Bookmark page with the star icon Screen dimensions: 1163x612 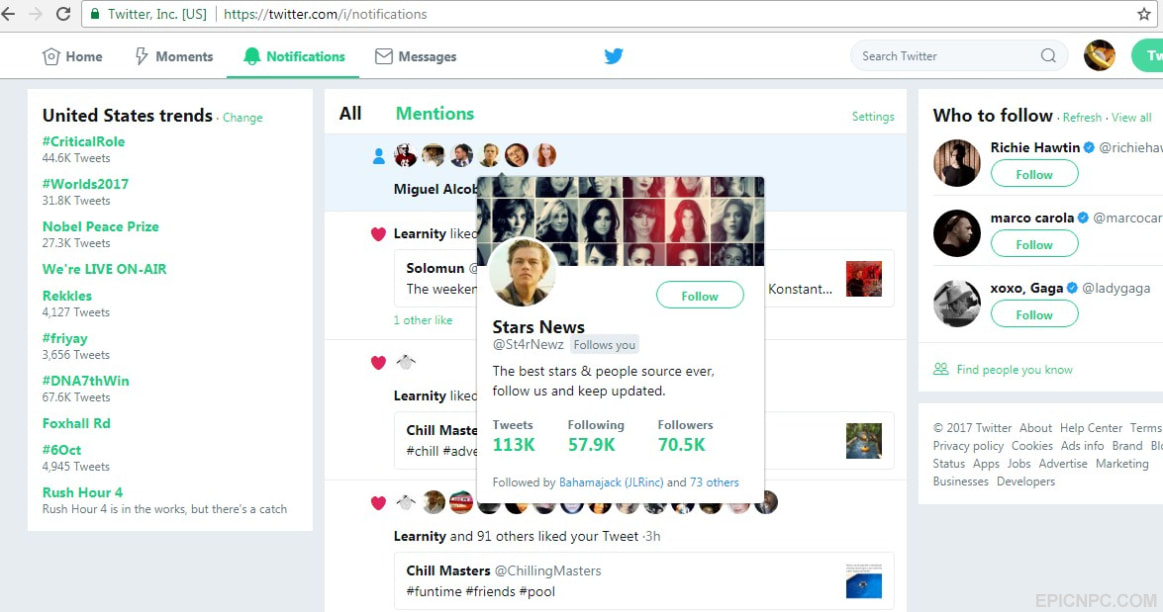click(1144, 14)
